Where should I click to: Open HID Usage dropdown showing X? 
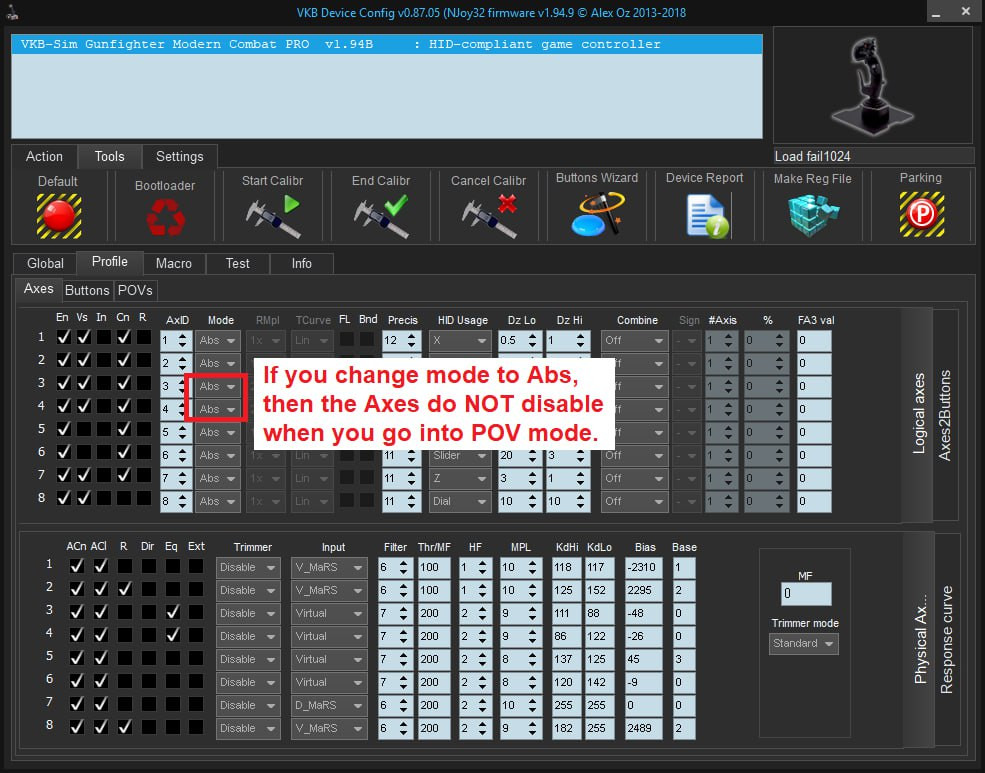click(x=460, y=340)
